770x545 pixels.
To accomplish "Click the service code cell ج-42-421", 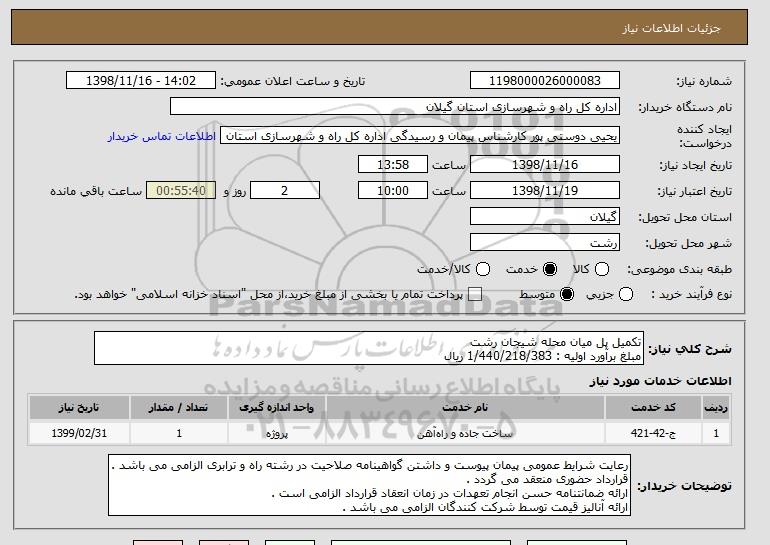I will click(653, 434).
